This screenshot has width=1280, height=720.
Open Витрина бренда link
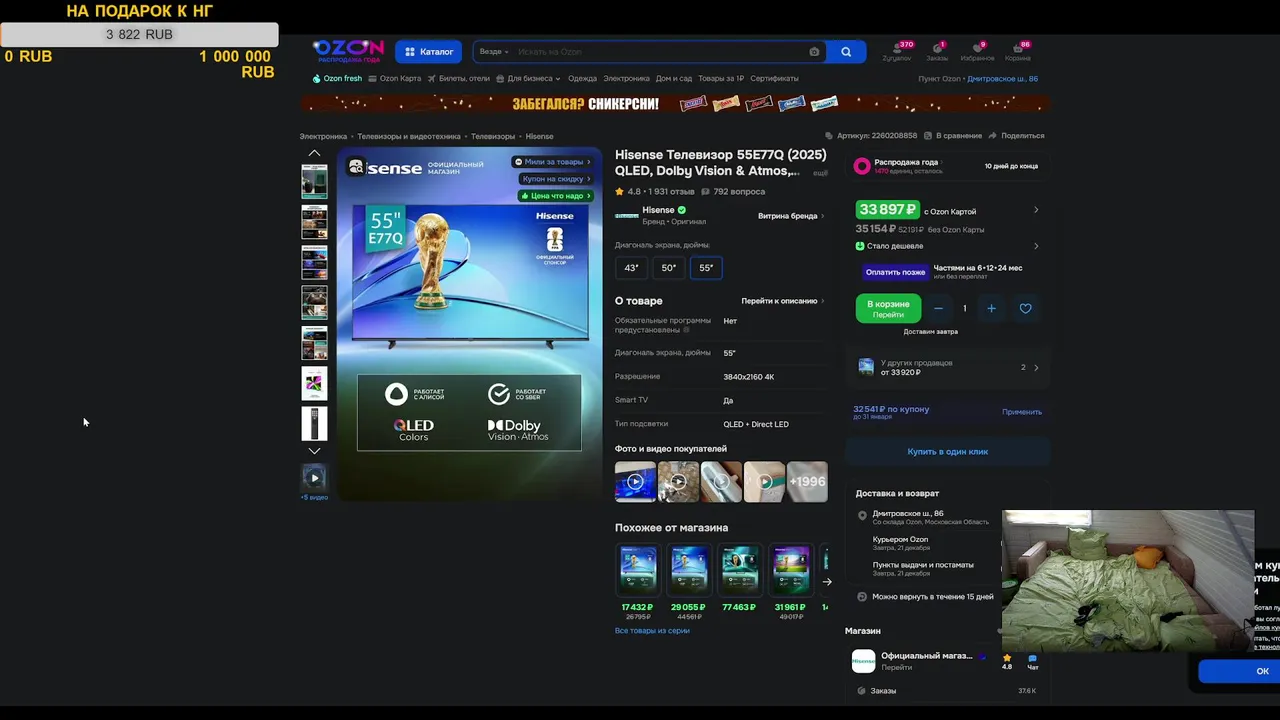pos(791,216)
